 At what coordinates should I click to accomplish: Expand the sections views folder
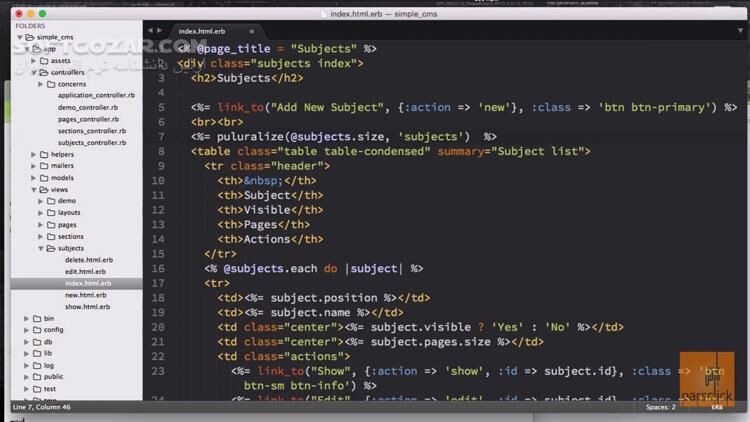tap(40, 237)
